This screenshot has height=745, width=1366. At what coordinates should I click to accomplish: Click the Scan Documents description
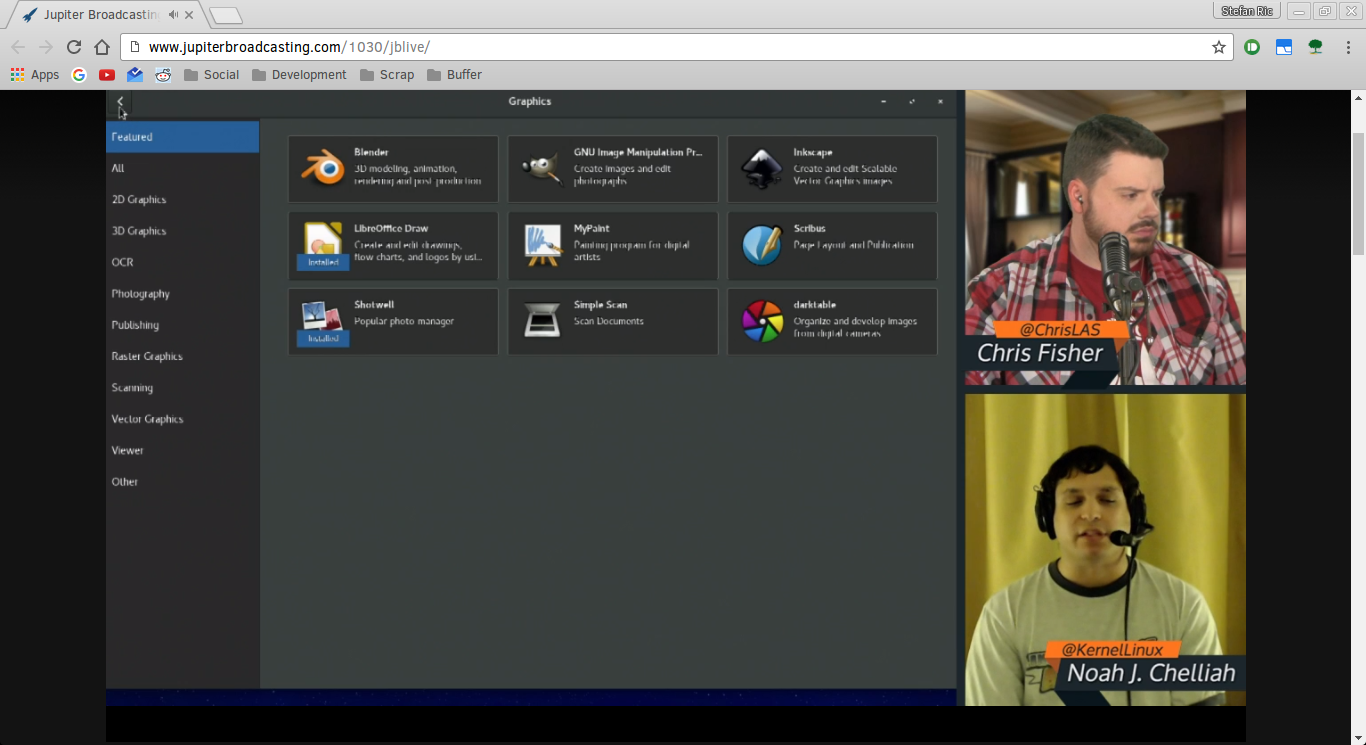[x=609, y=322]
